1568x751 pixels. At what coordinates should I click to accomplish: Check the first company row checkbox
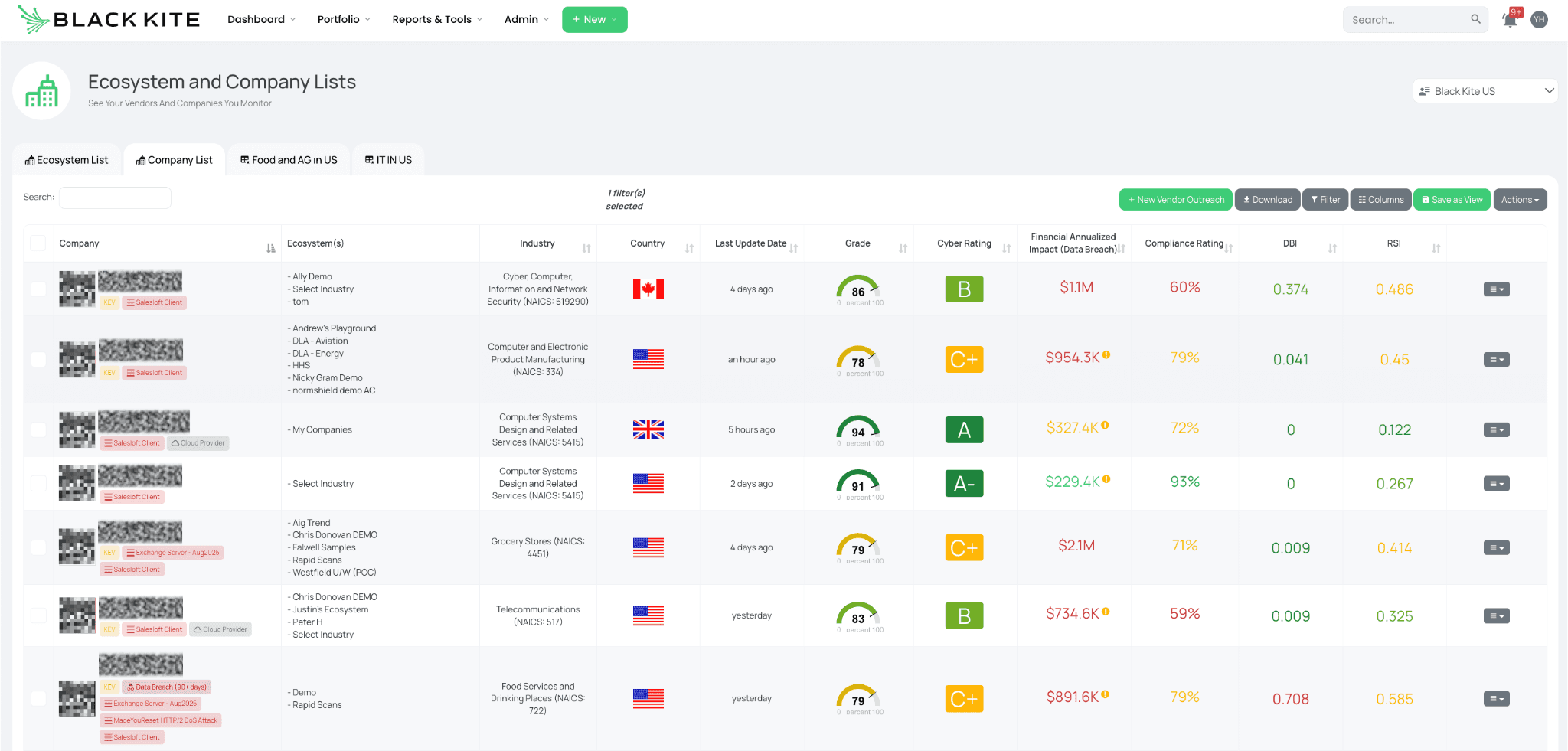38,289
